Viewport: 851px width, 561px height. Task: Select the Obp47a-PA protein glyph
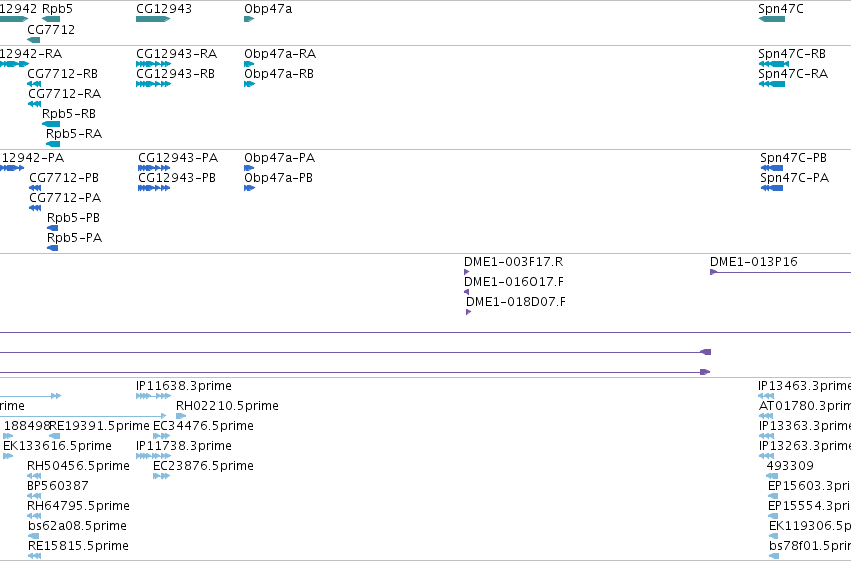249,168
